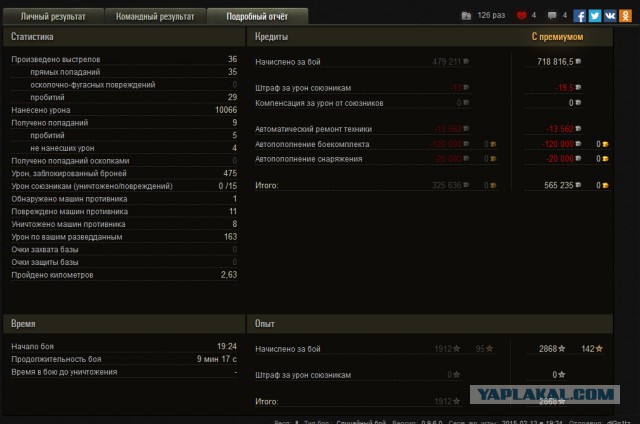This screenshot has width=640, height=424.
Task: Click the premium credits value 718 816,5
Action: [555, 62]
